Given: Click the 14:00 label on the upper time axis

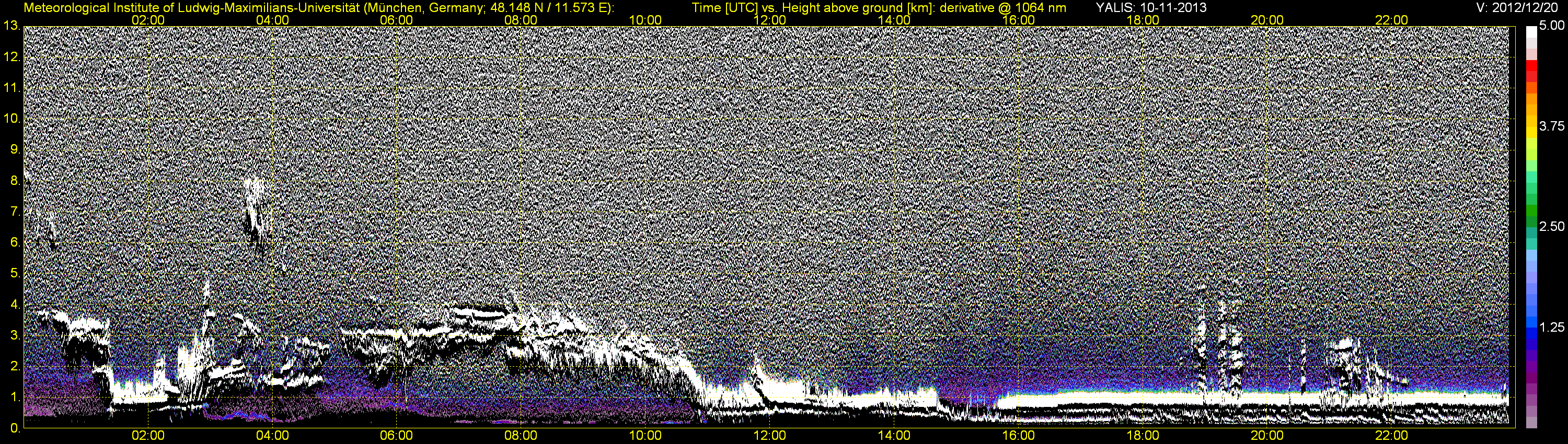Looking at the screenshot, I should point(894,20).
